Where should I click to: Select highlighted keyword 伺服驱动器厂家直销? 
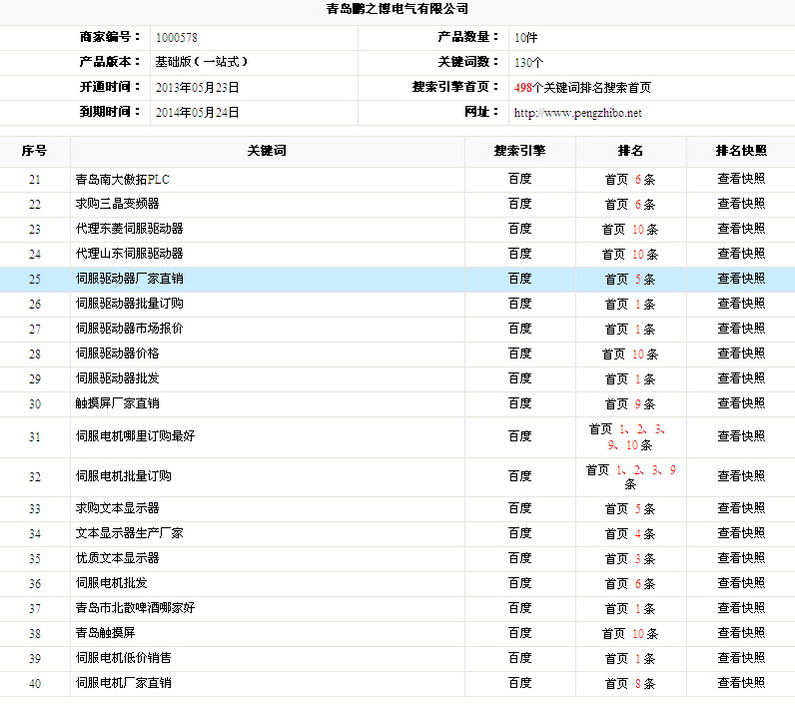pyautogui.click(x=129, y=278)
